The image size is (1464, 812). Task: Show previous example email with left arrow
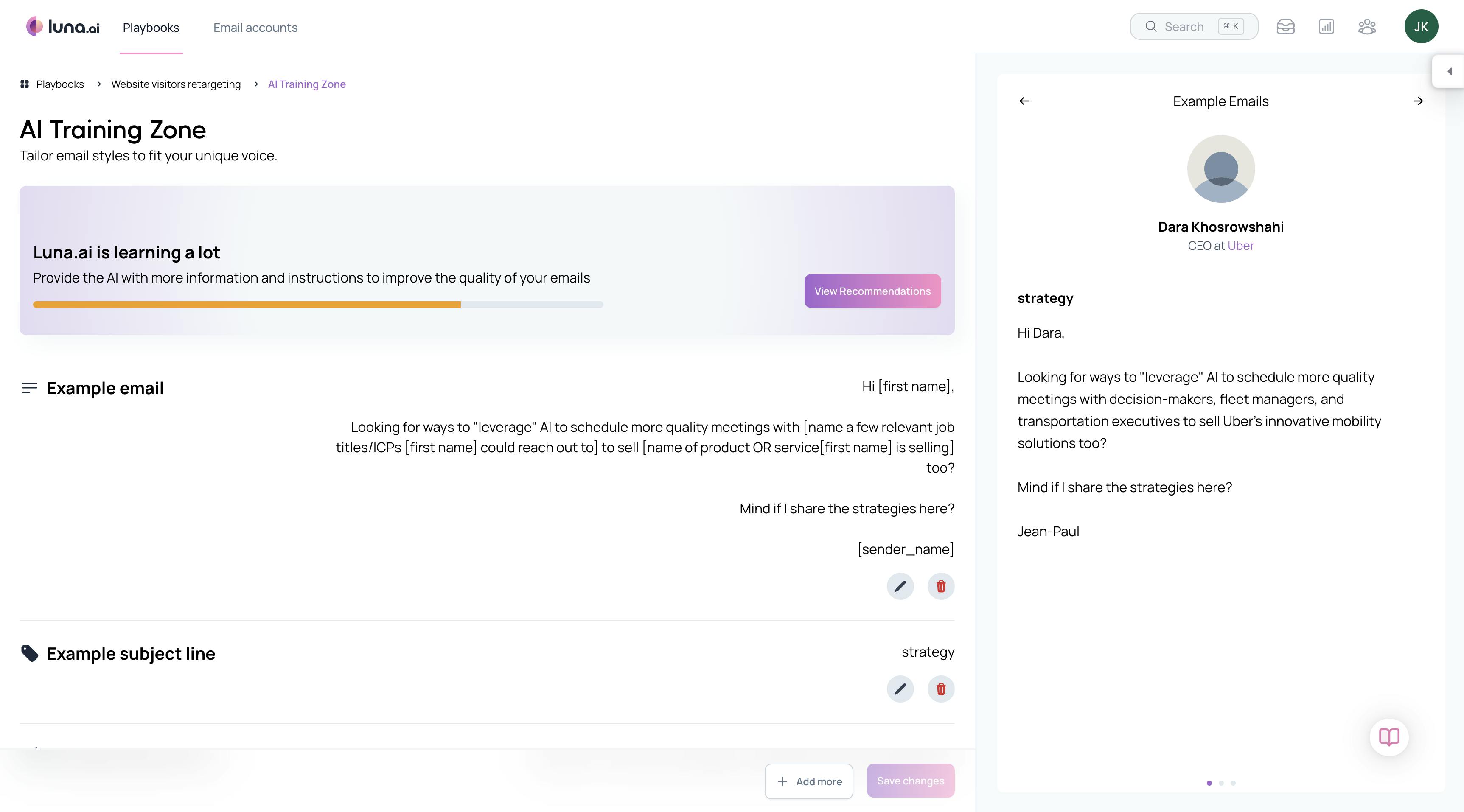coord(1024,101)
